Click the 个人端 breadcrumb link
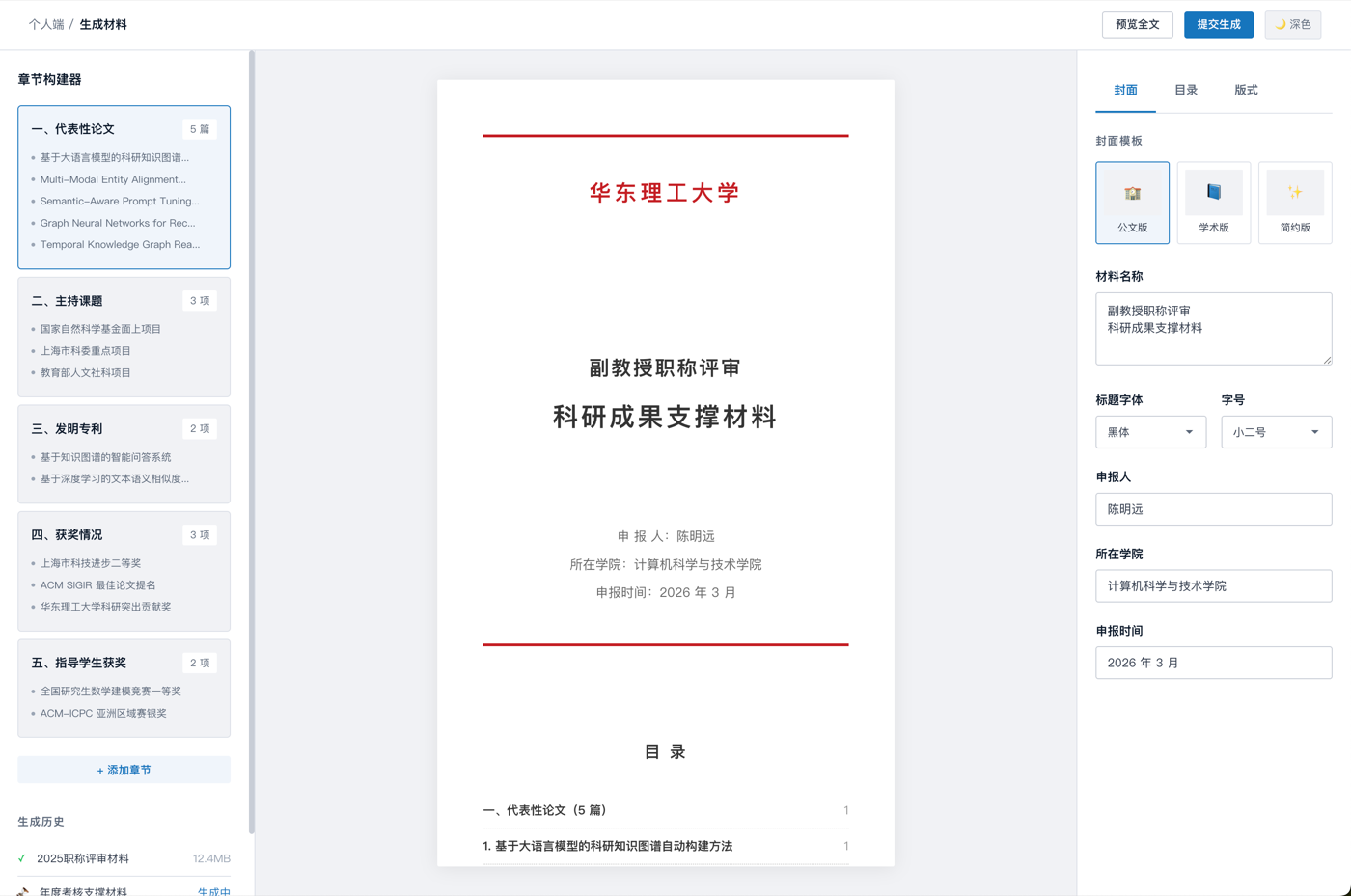The image size is (1351, 896). coord(45,24)
